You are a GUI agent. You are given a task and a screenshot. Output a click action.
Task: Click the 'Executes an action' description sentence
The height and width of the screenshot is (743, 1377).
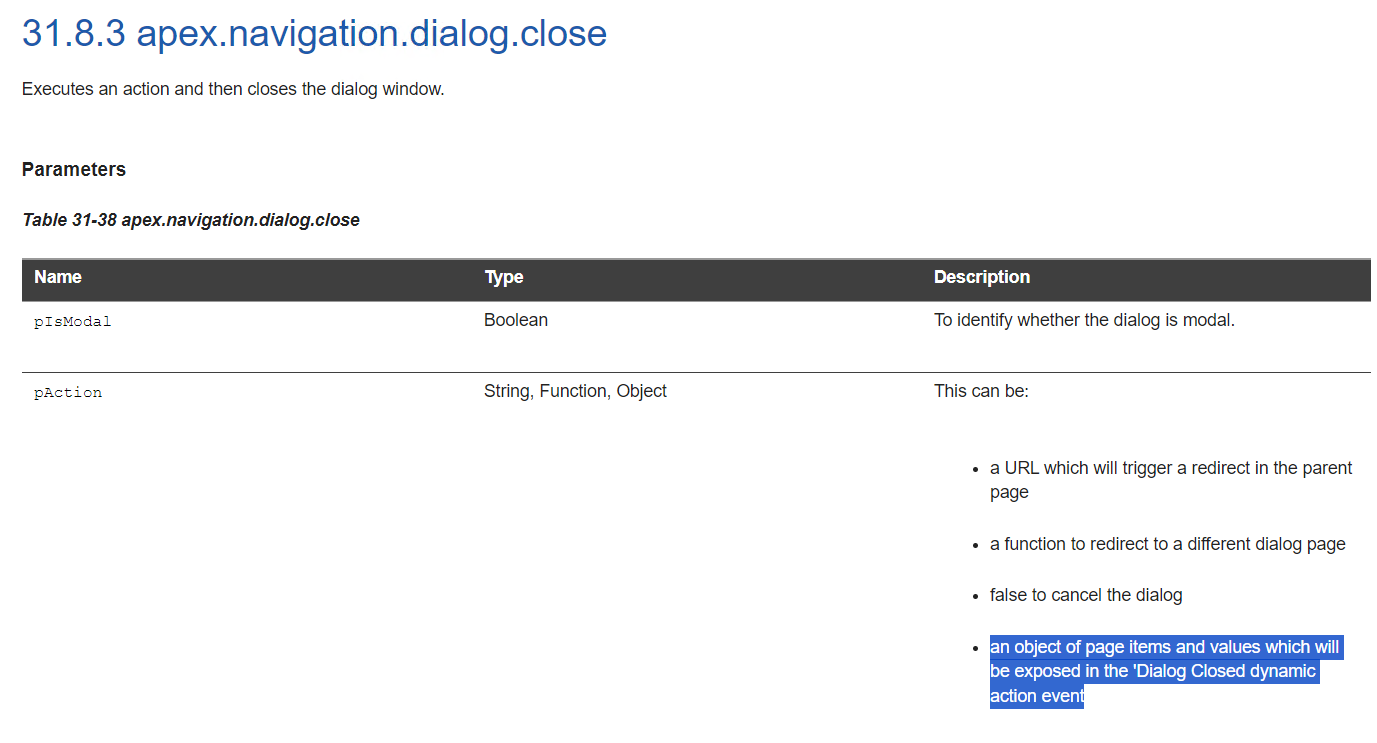pyautogui.click(x=232, y=89)
